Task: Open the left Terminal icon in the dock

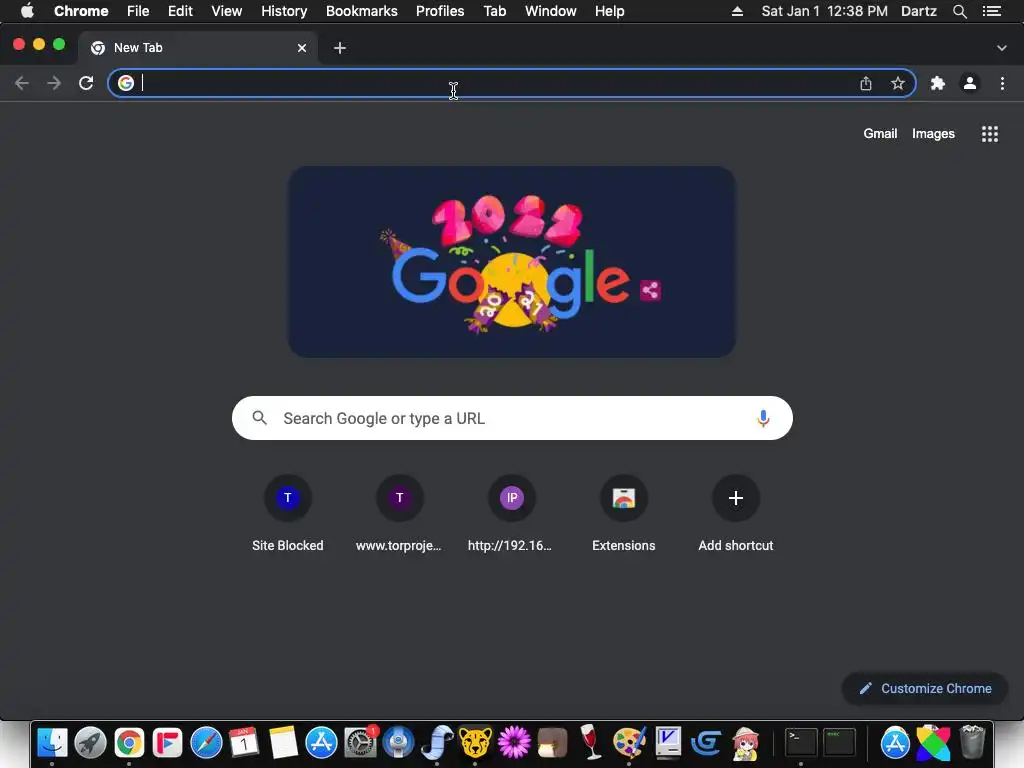Action: [801, 743]
